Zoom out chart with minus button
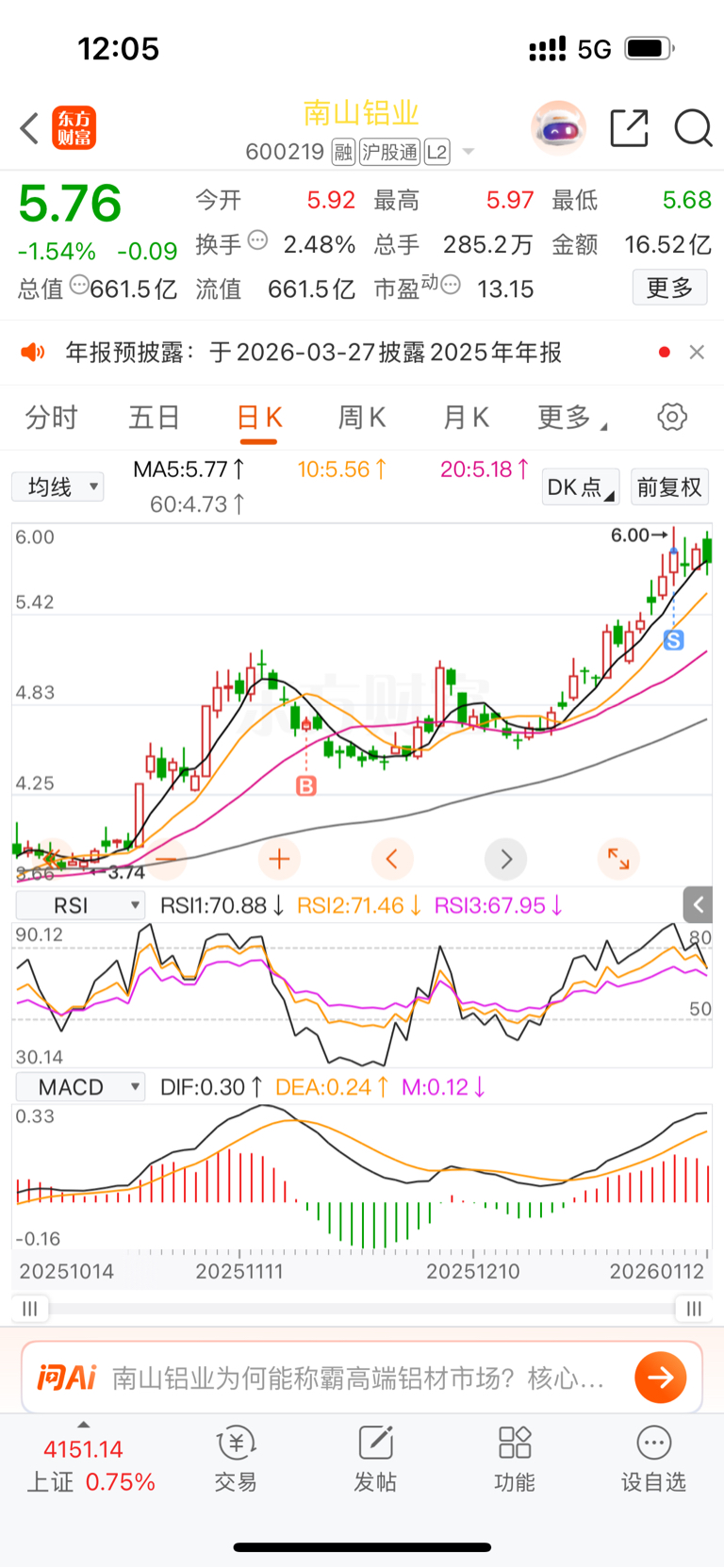Viewport: 724px width, 1568px height. (166, 859)
